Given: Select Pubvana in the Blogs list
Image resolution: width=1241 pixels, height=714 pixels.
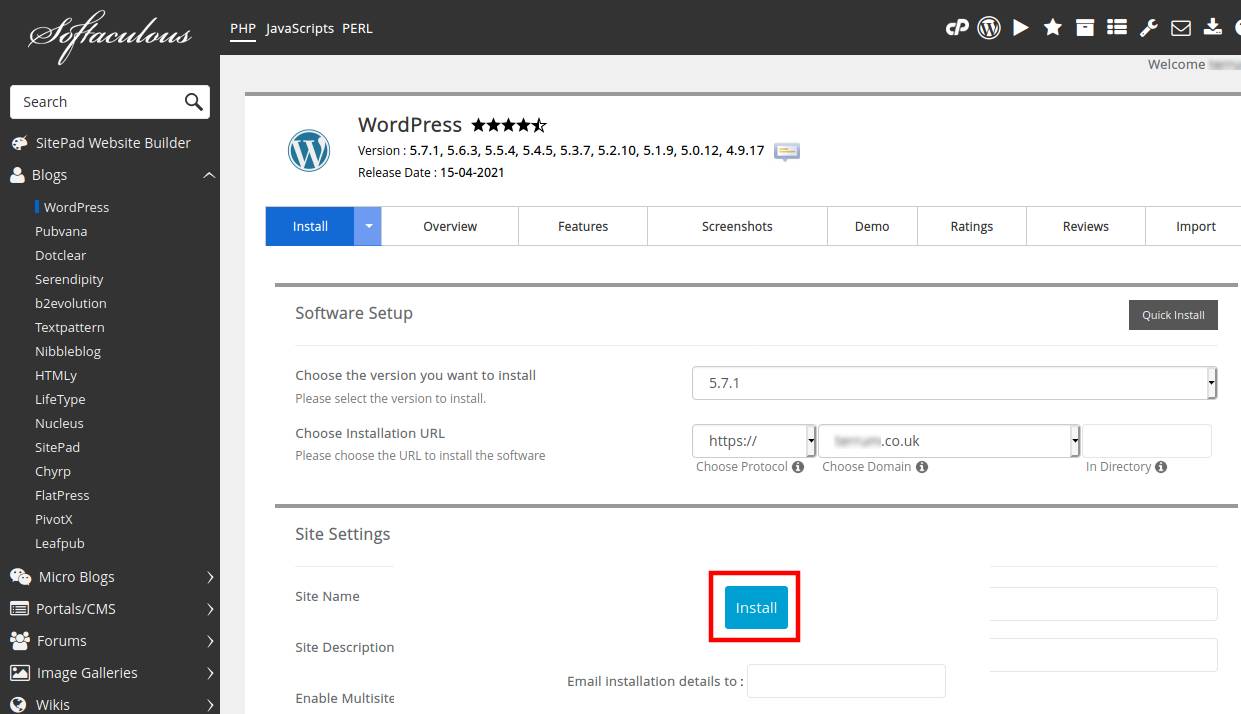Looking at the screenshot, I should pyautogui.click(x=61, y=231).
